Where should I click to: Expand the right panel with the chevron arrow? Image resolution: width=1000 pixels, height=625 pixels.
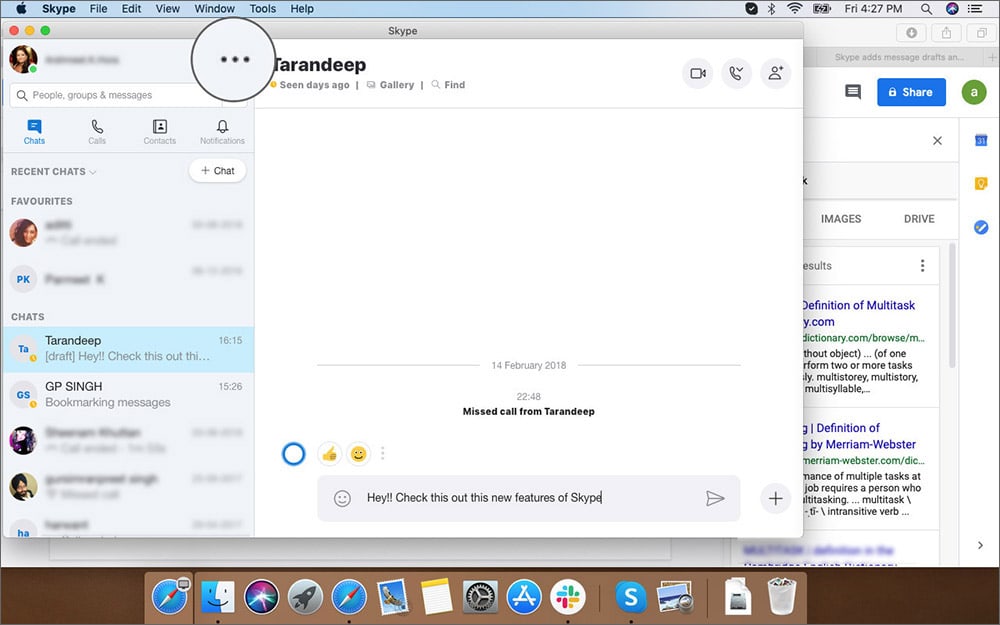[979, 545]
